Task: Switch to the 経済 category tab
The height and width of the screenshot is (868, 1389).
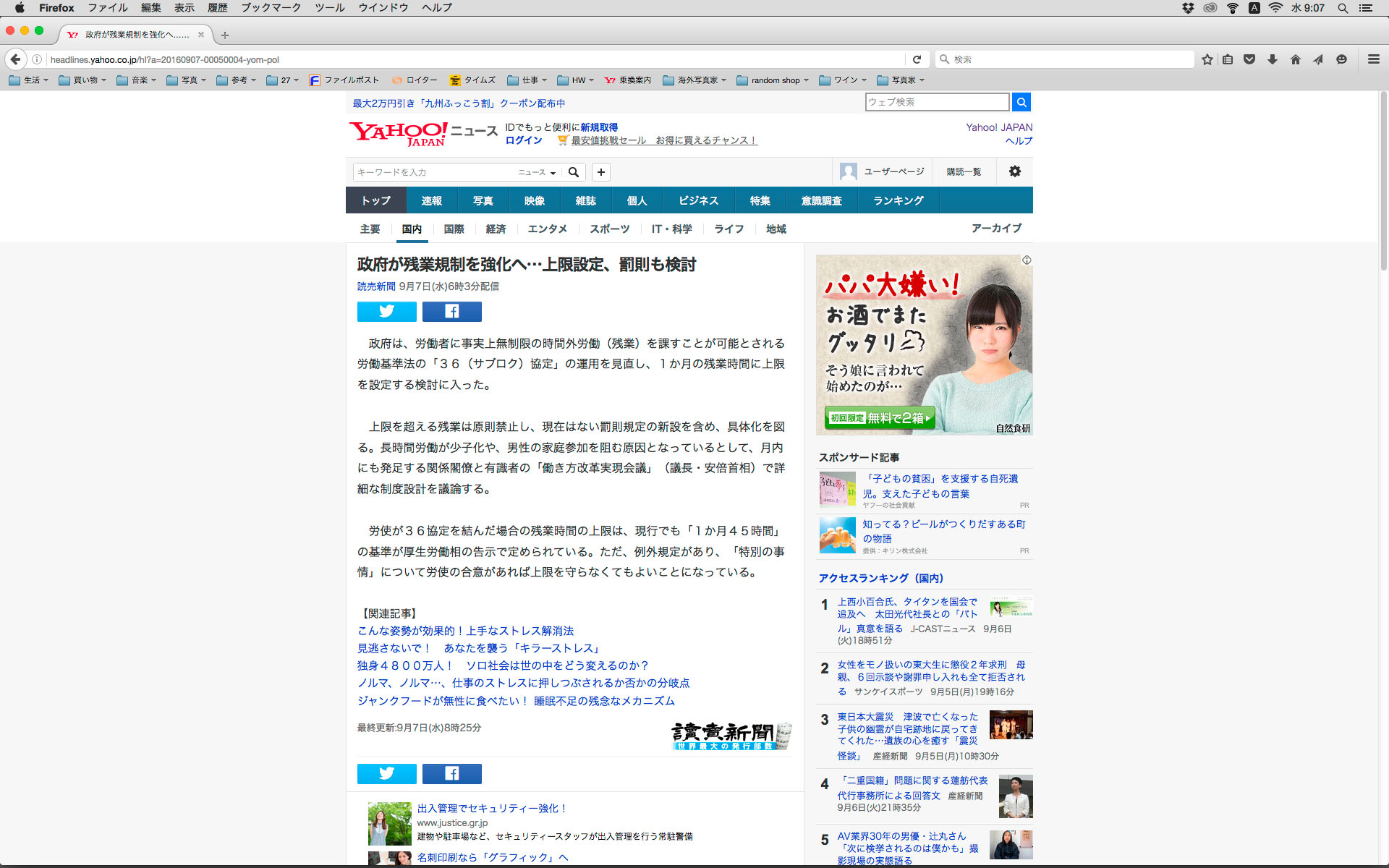Action: [496, 229]
